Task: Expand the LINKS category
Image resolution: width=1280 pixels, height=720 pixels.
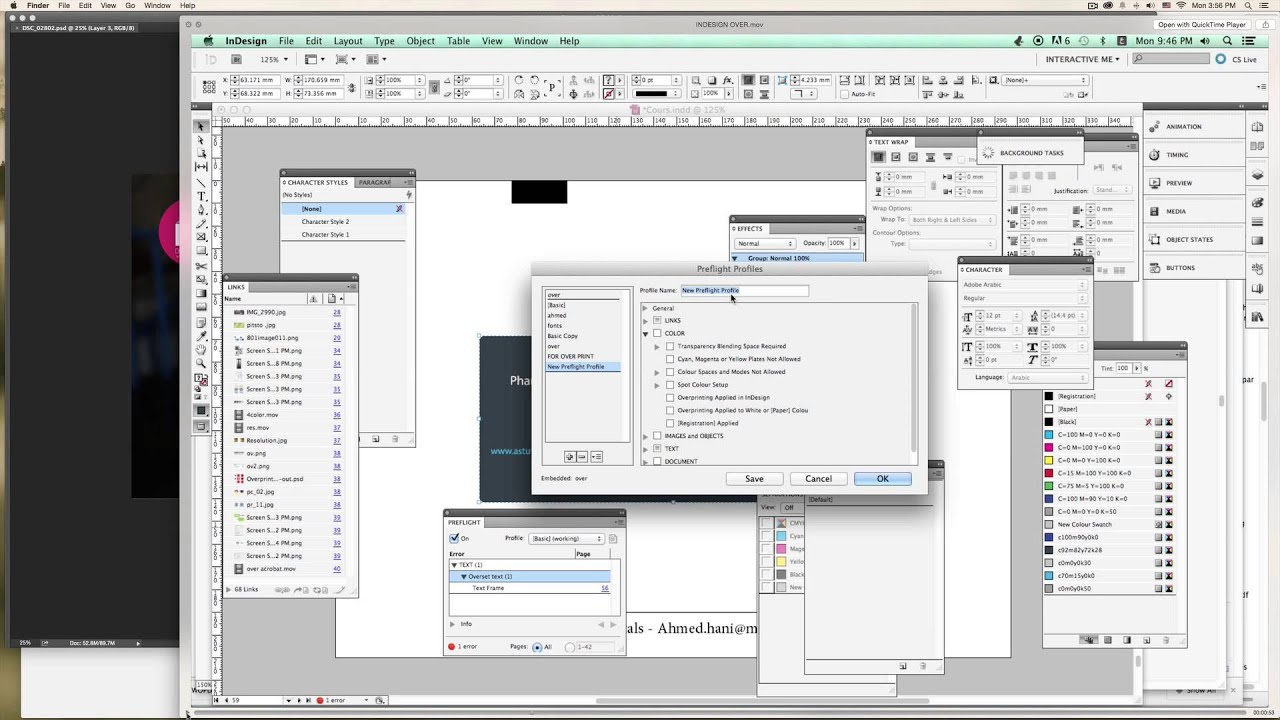Action: pyautogui.click(x=646, y=321)
